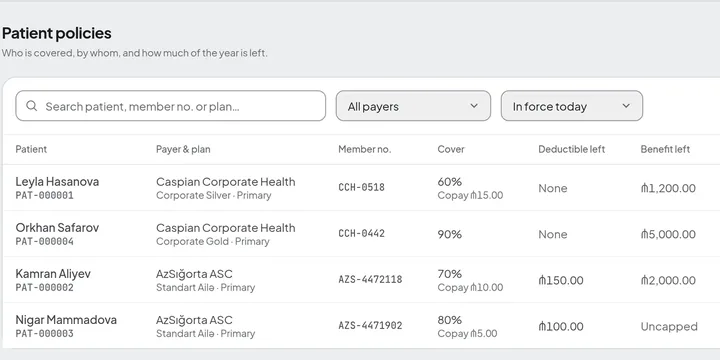The height and width of the screenshot is (360, 720).
Task: Click Standart Ailə · Primary in Kamran's row
Action: click(x=205, y=288)
